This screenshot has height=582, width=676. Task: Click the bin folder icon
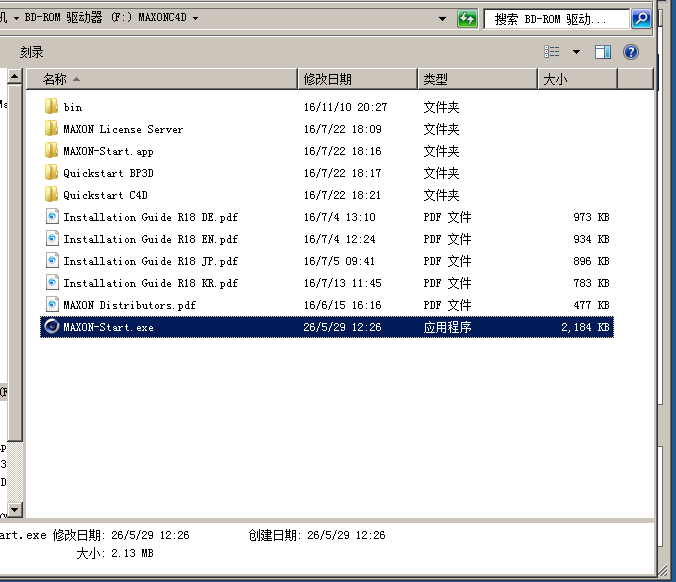point(52,107)
